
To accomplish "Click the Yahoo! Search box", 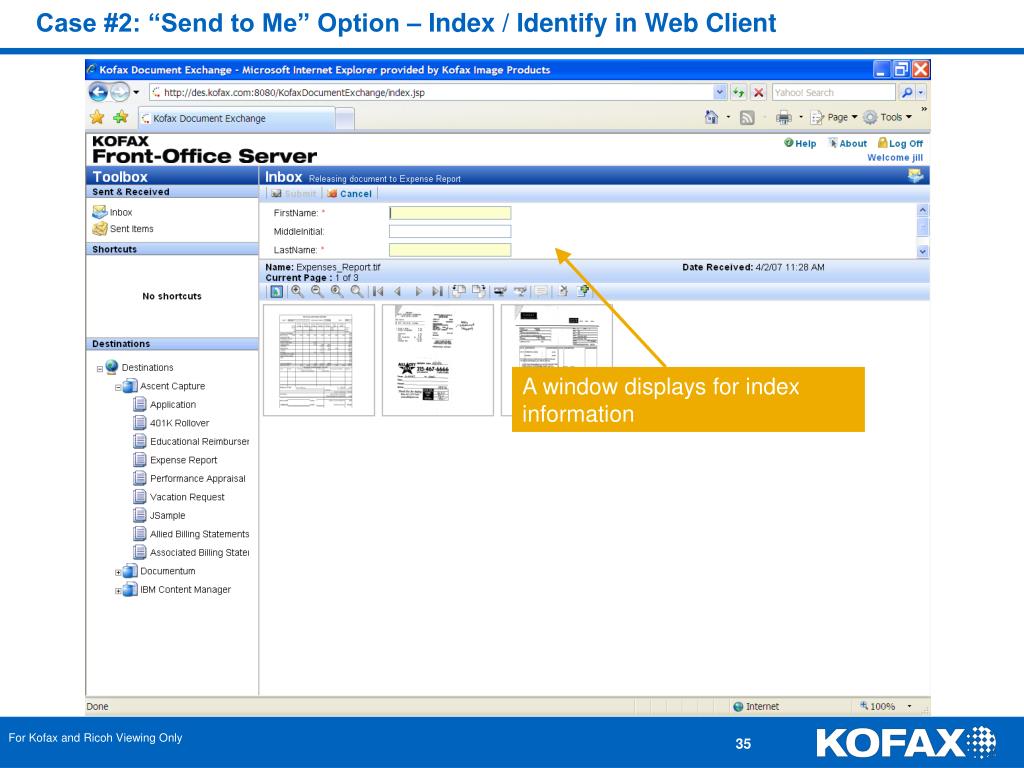I will (833, 92).
